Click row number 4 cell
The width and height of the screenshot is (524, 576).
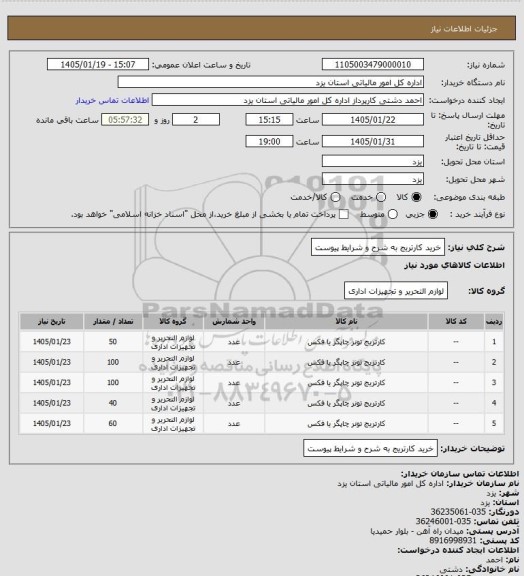494,403
